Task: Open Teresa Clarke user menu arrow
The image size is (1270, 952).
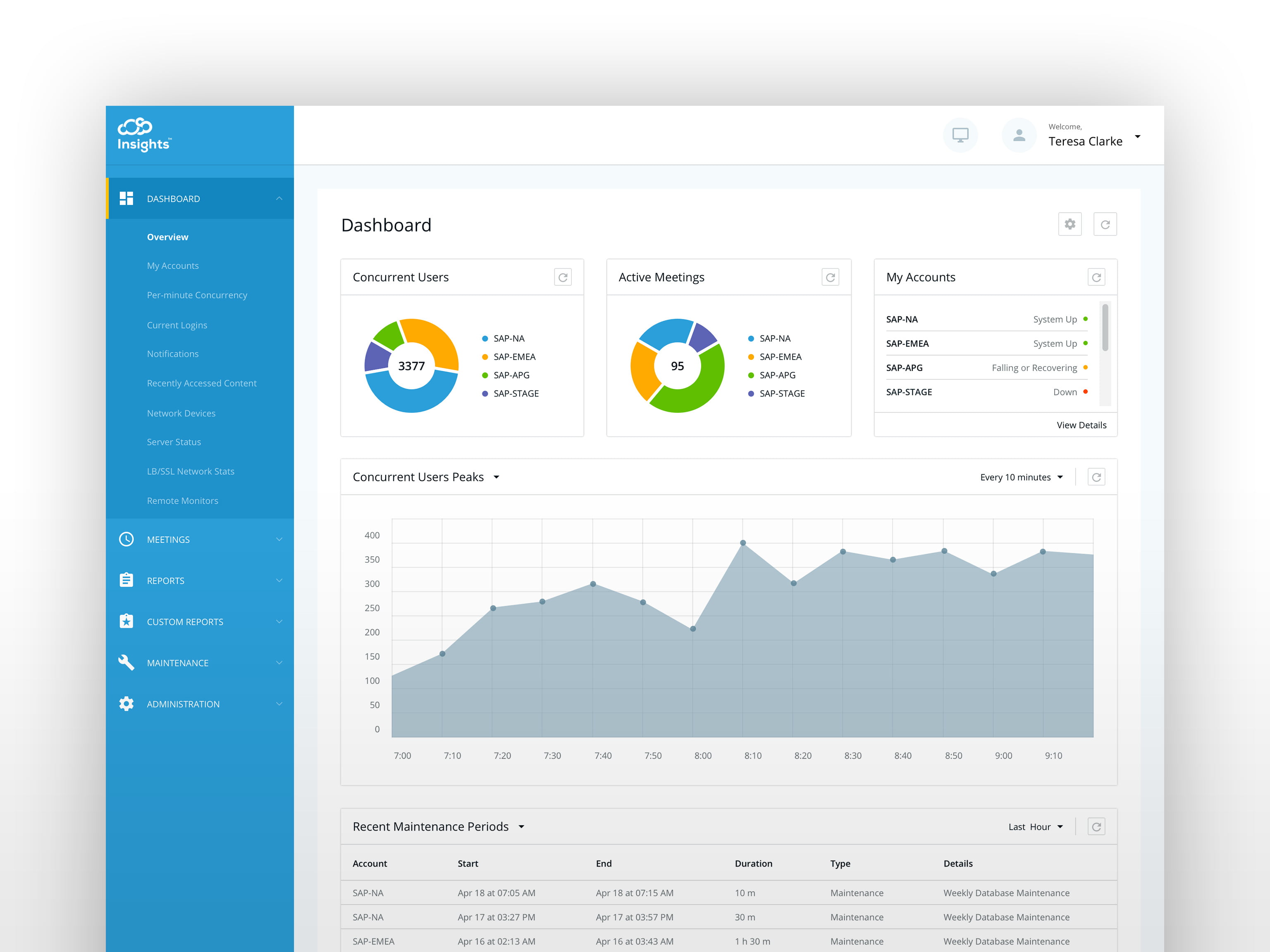Action: (1137, 137)
